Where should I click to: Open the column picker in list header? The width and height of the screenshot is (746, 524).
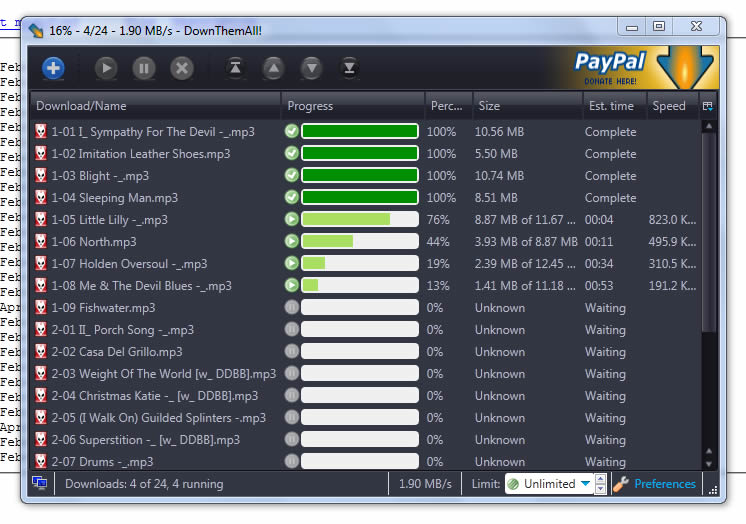(x=708, y=106)
